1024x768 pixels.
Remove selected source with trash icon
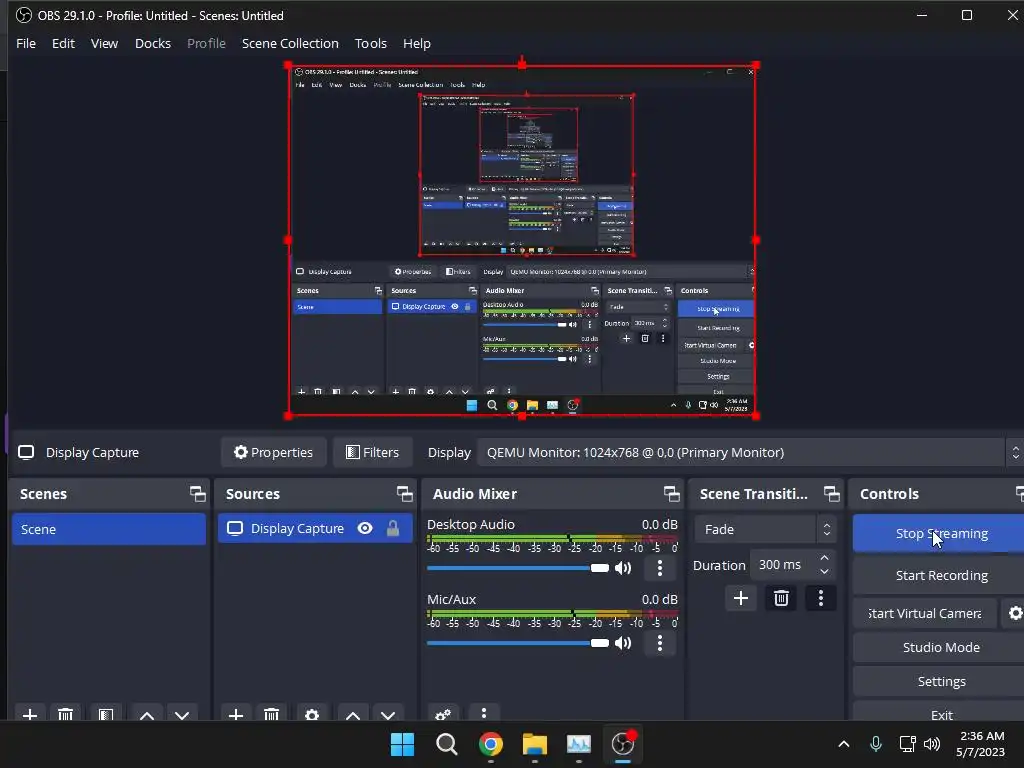272,714
